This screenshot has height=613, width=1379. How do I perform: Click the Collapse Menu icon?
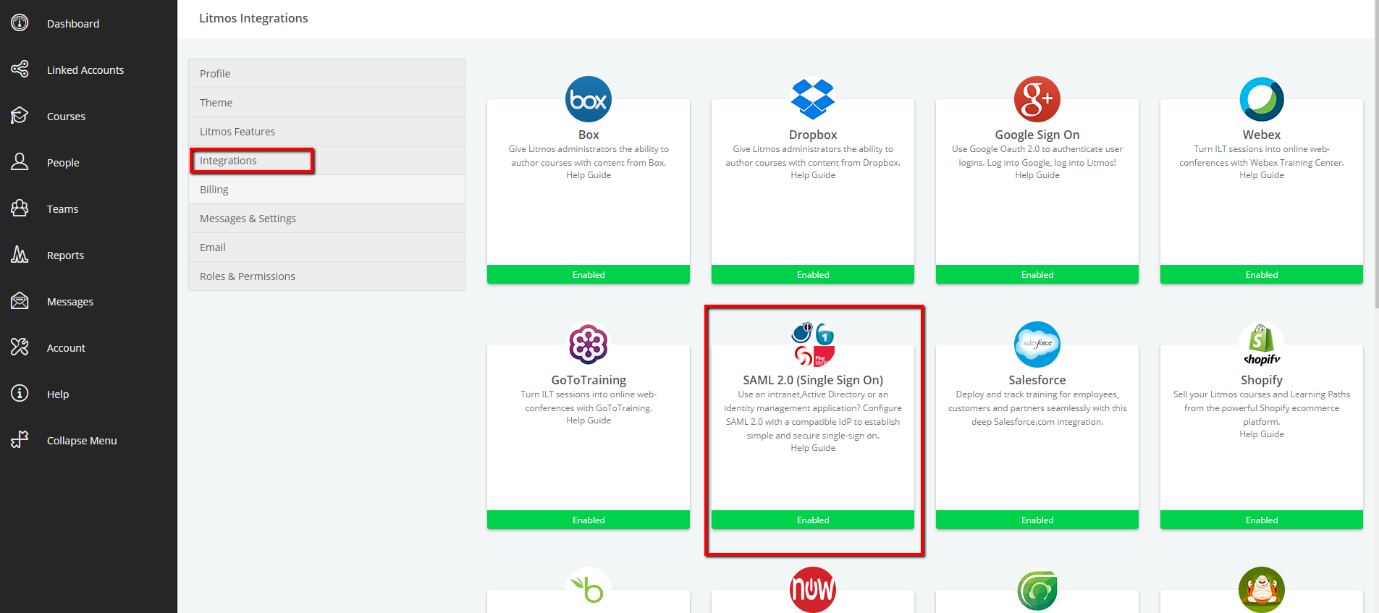pos(19,440)
